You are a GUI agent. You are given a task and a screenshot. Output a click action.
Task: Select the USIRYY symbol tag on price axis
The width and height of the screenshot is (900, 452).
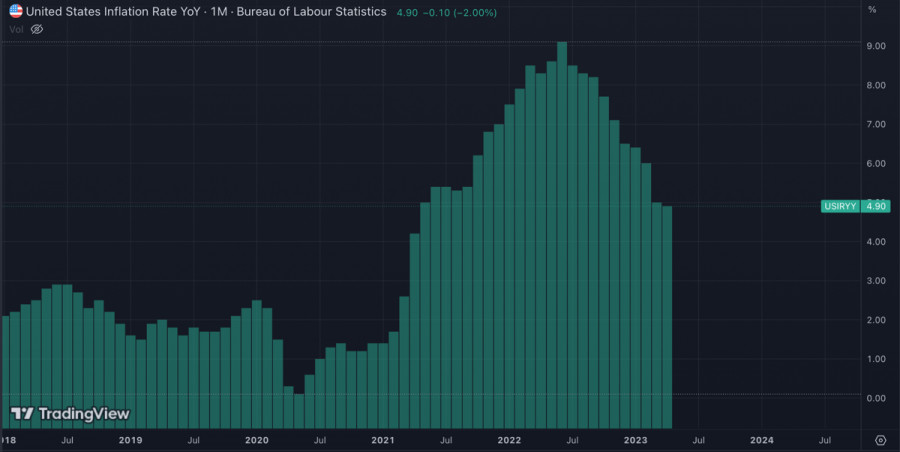pyautogui.click(x=840, y=206)
